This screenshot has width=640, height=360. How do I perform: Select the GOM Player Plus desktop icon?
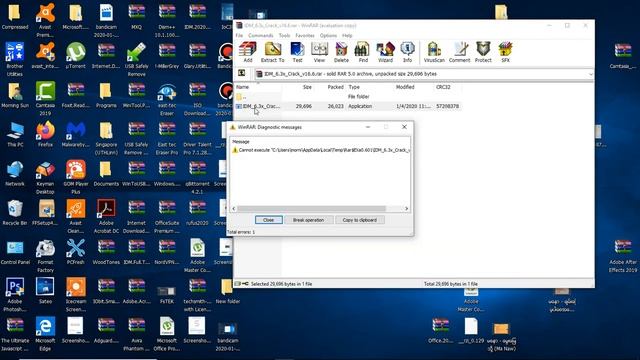tap(76, 177)
